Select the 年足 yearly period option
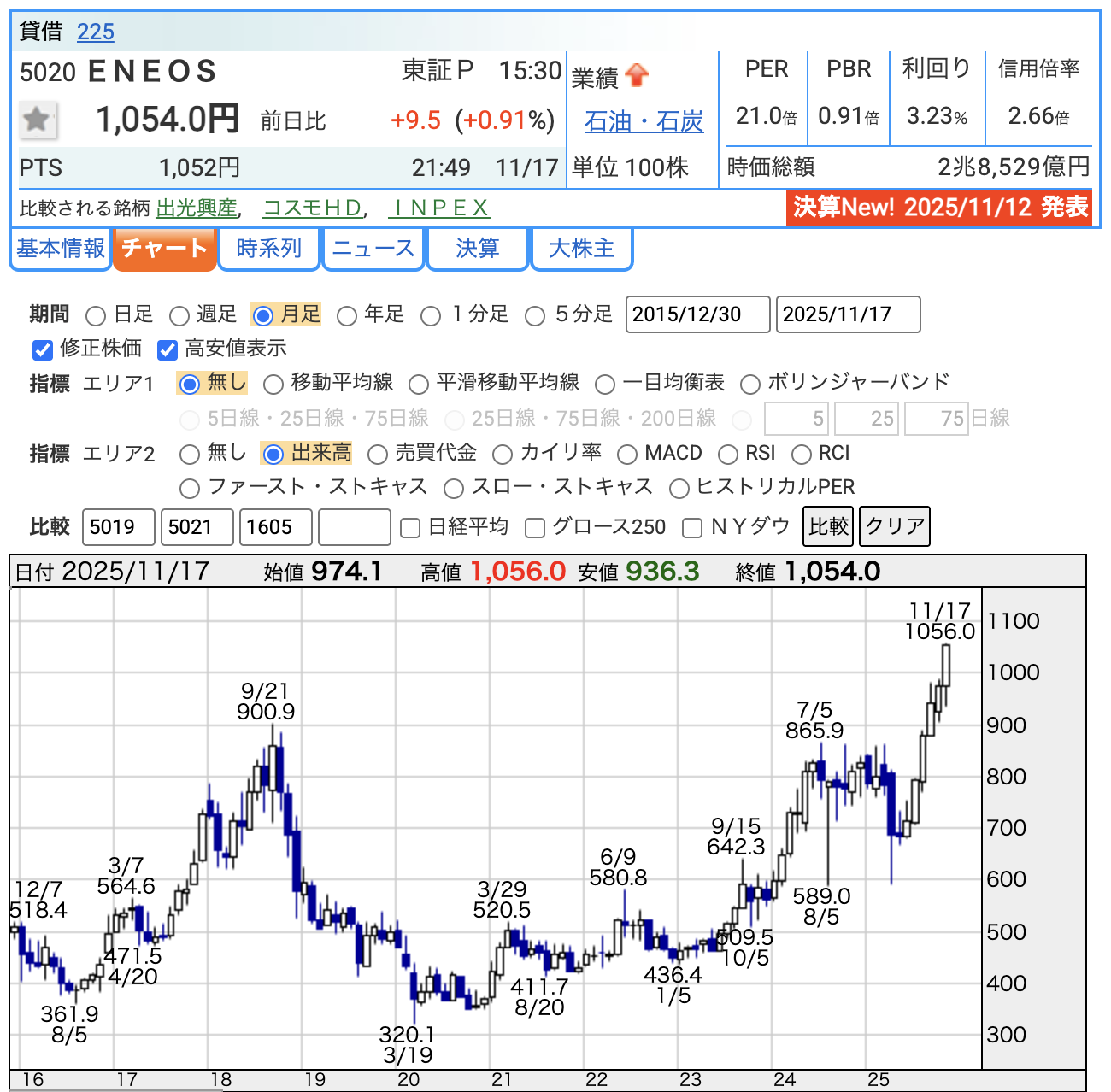Screen dimensions: 1111x1092 [x=347, y=316]
